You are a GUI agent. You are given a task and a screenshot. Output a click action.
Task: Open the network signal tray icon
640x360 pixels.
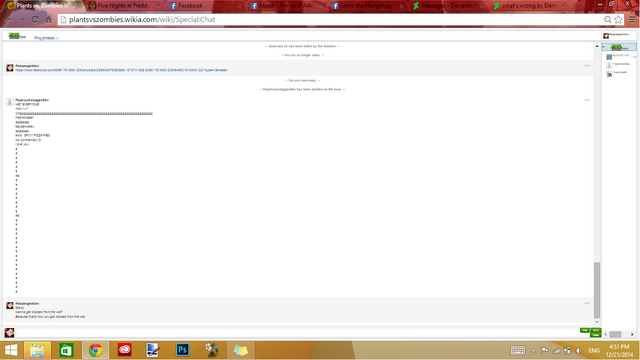point(556,350)
